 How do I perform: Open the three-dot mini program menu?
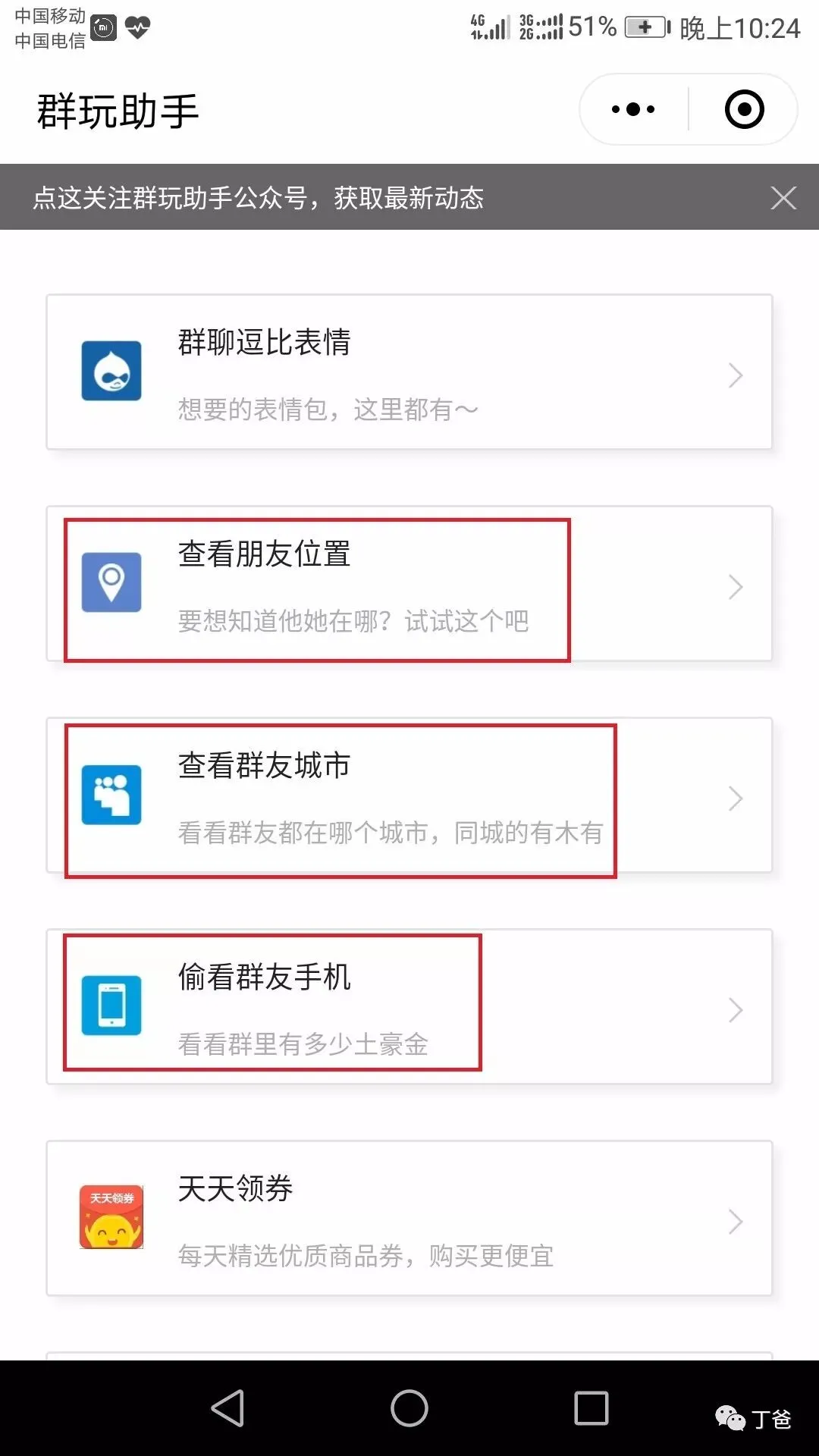tap(633, 109)
